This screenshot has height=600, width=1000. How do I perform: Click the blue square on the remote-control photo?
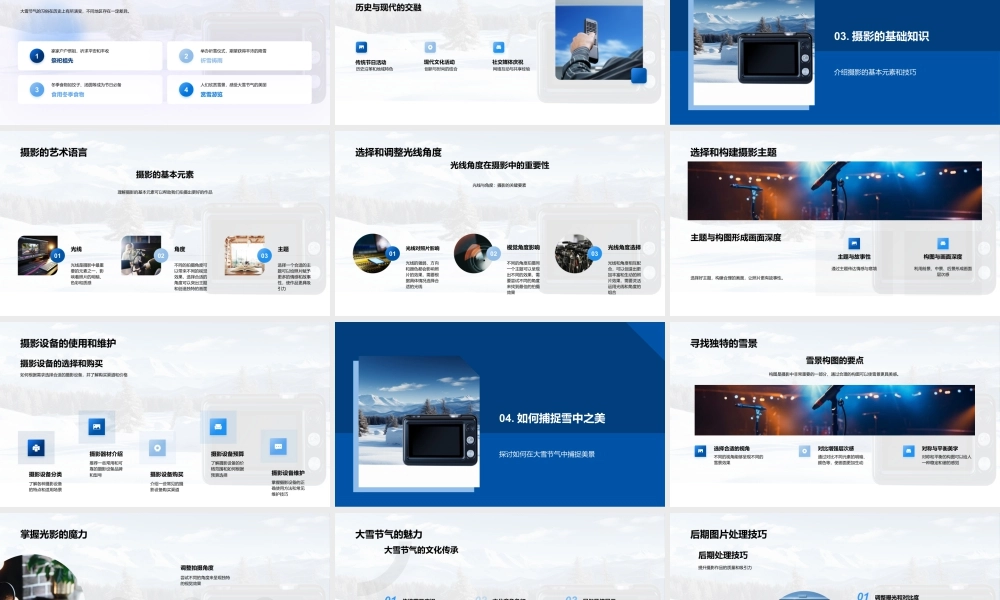638,76
